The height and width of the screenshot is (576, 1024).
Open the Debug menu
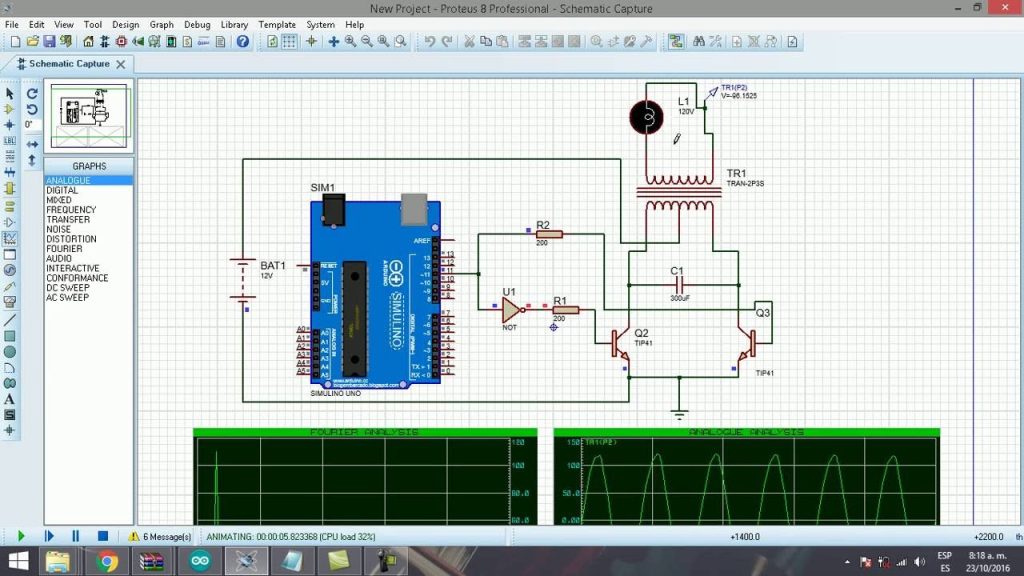tap(197, 24)
